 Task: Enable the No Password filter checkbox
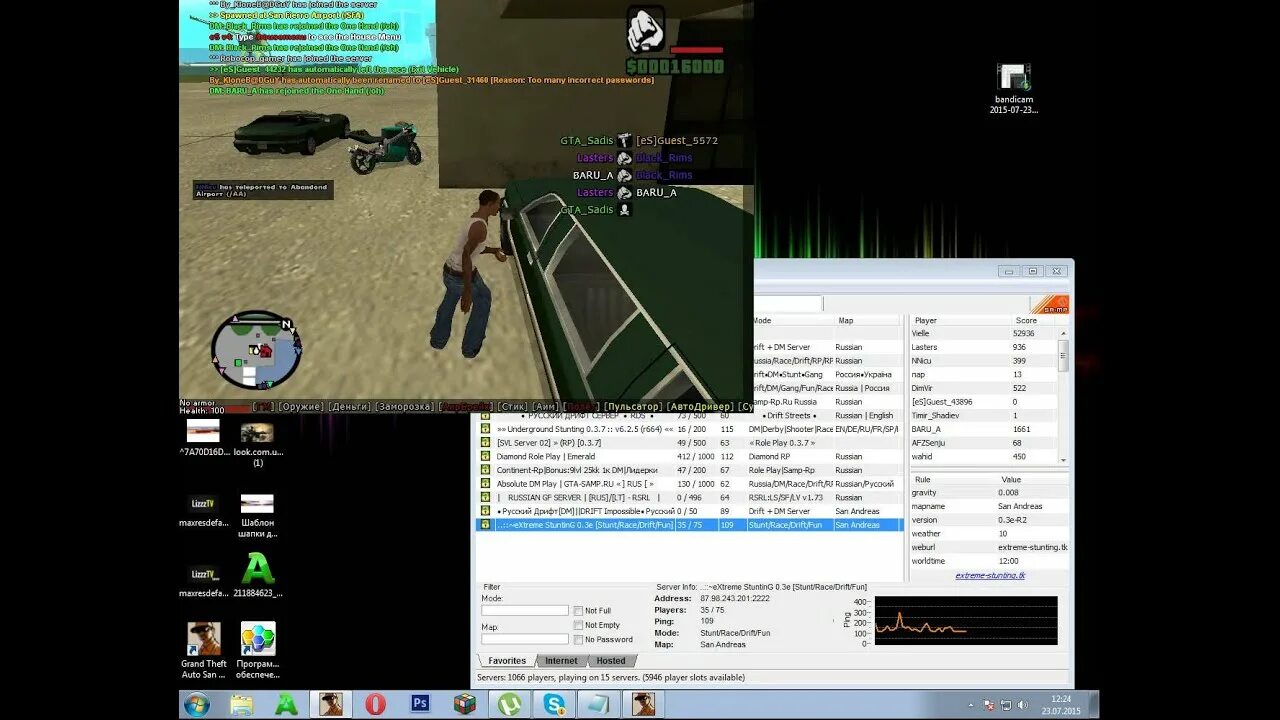coord(578,639)
